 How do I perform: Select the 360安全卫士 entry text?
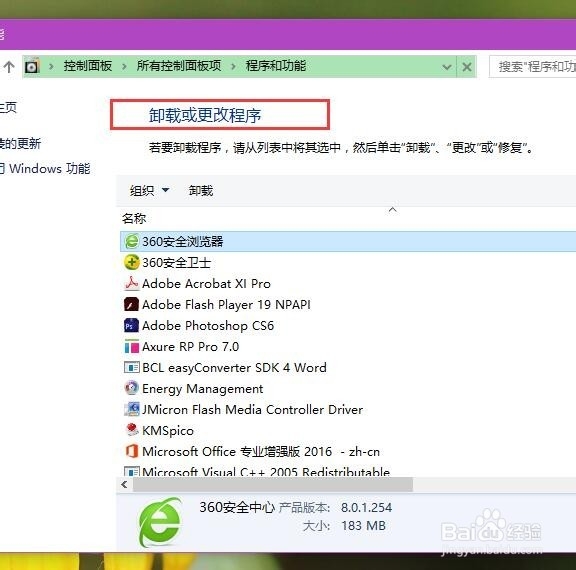pos(176,263)
